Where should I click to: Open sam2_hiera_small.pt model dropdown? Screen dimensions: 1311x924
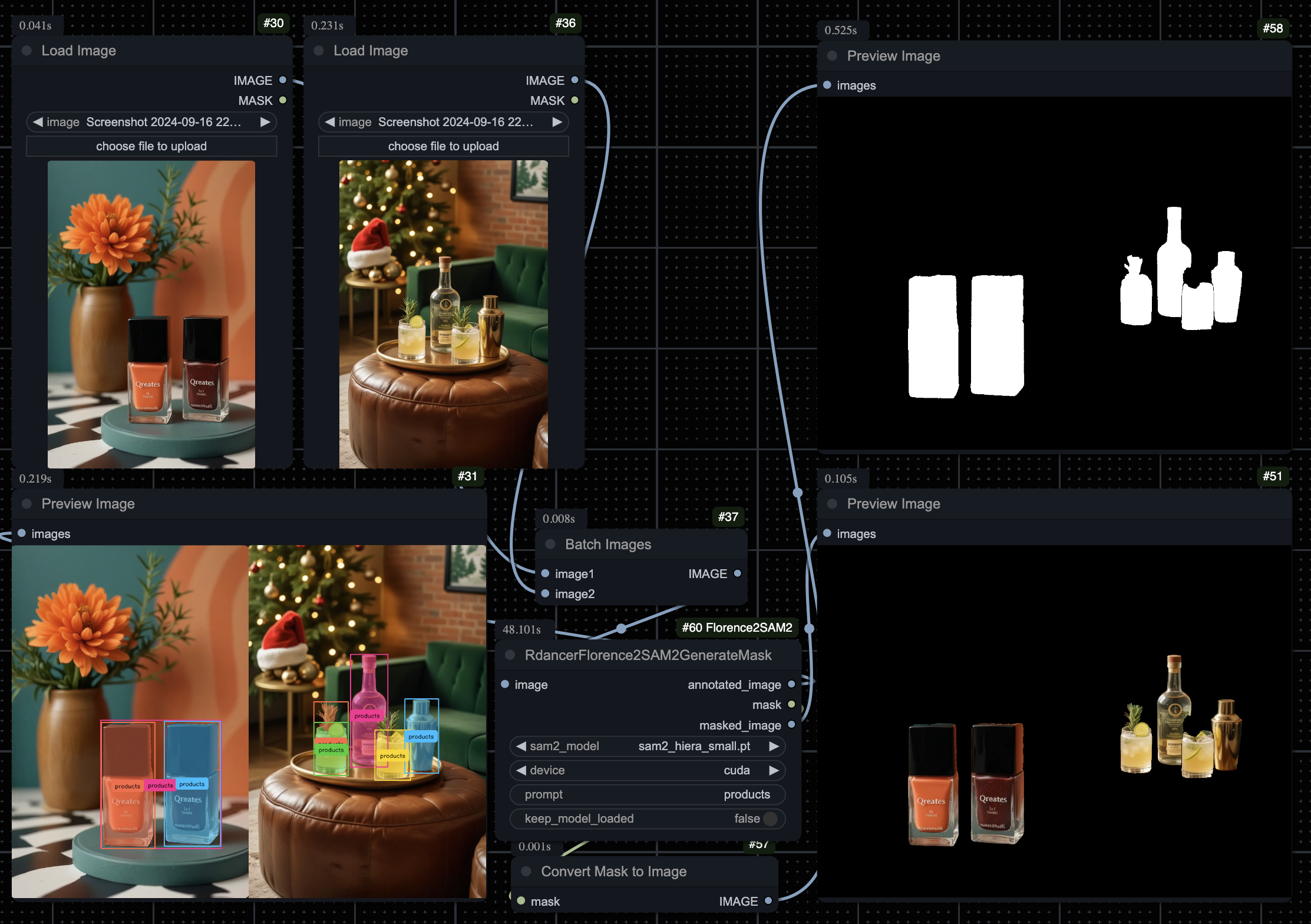(x=648, y=746)
